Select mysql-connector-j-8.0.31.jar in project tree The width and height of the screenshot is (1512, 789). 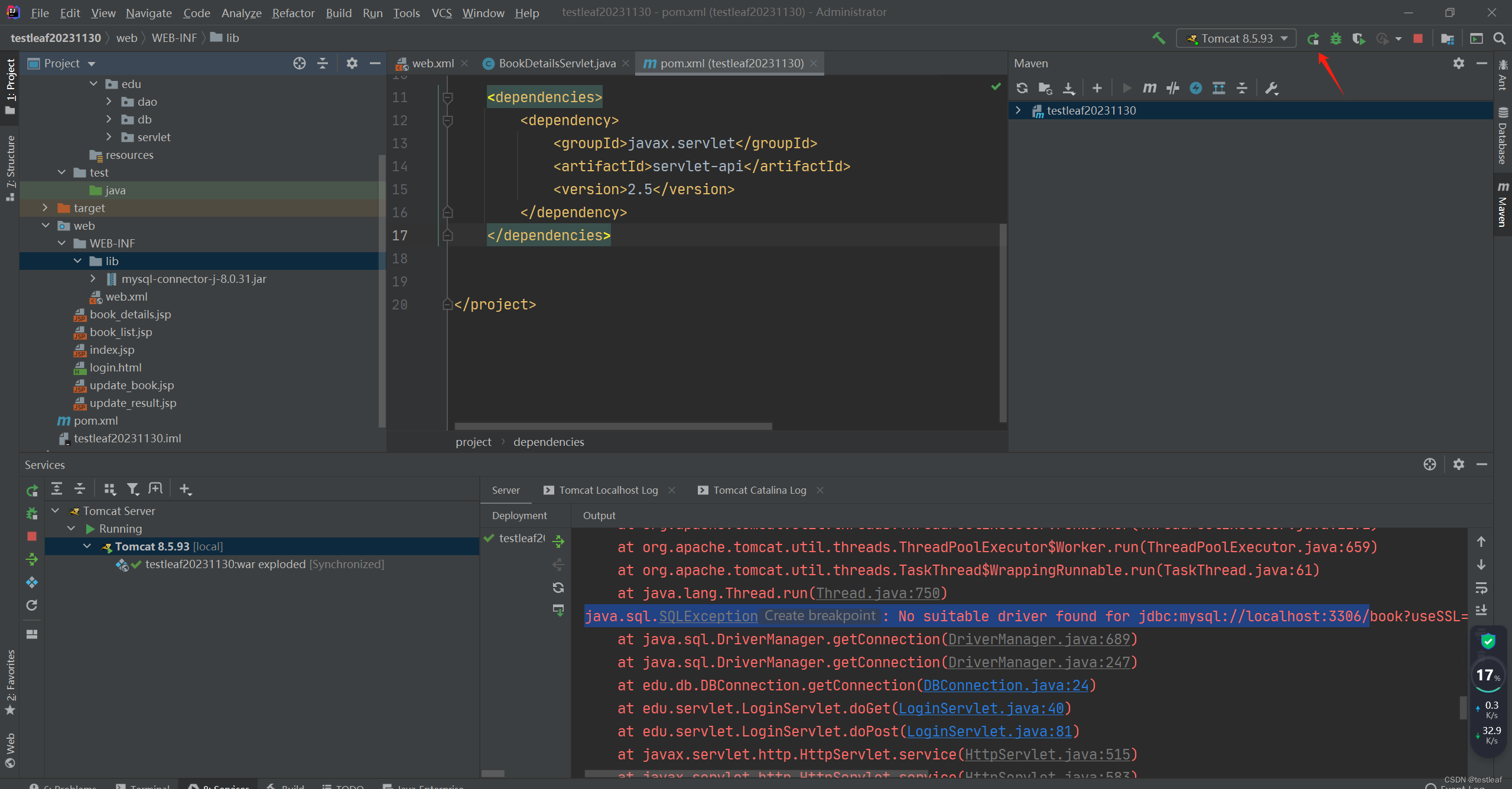pos(194,279)
